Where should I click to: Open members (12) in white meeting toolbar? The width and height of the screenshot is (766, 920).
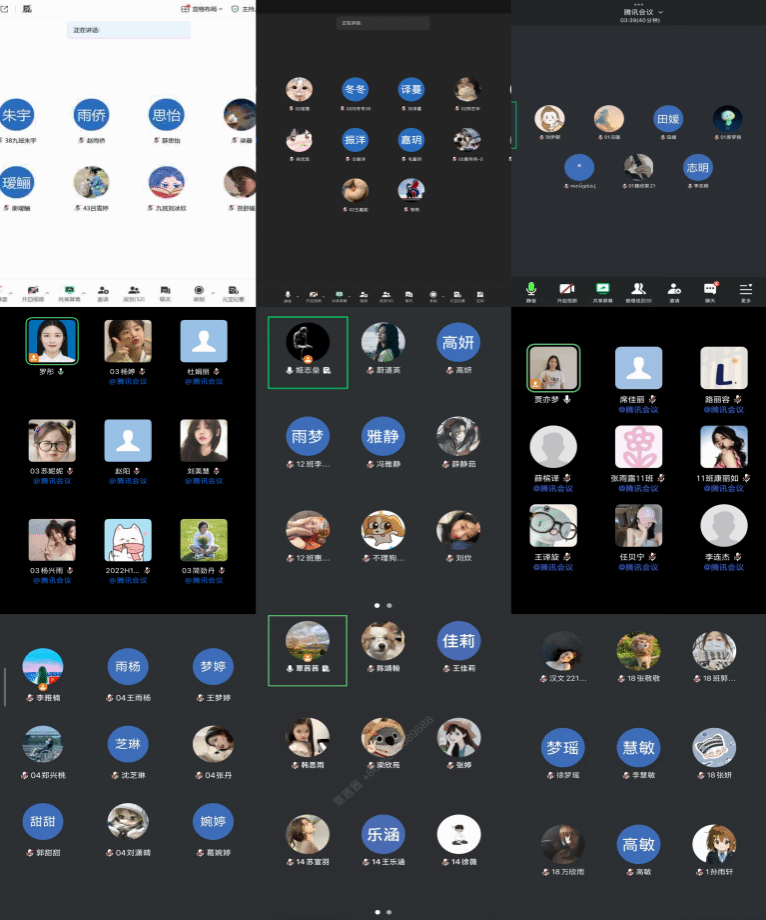[x=133, y=291]
